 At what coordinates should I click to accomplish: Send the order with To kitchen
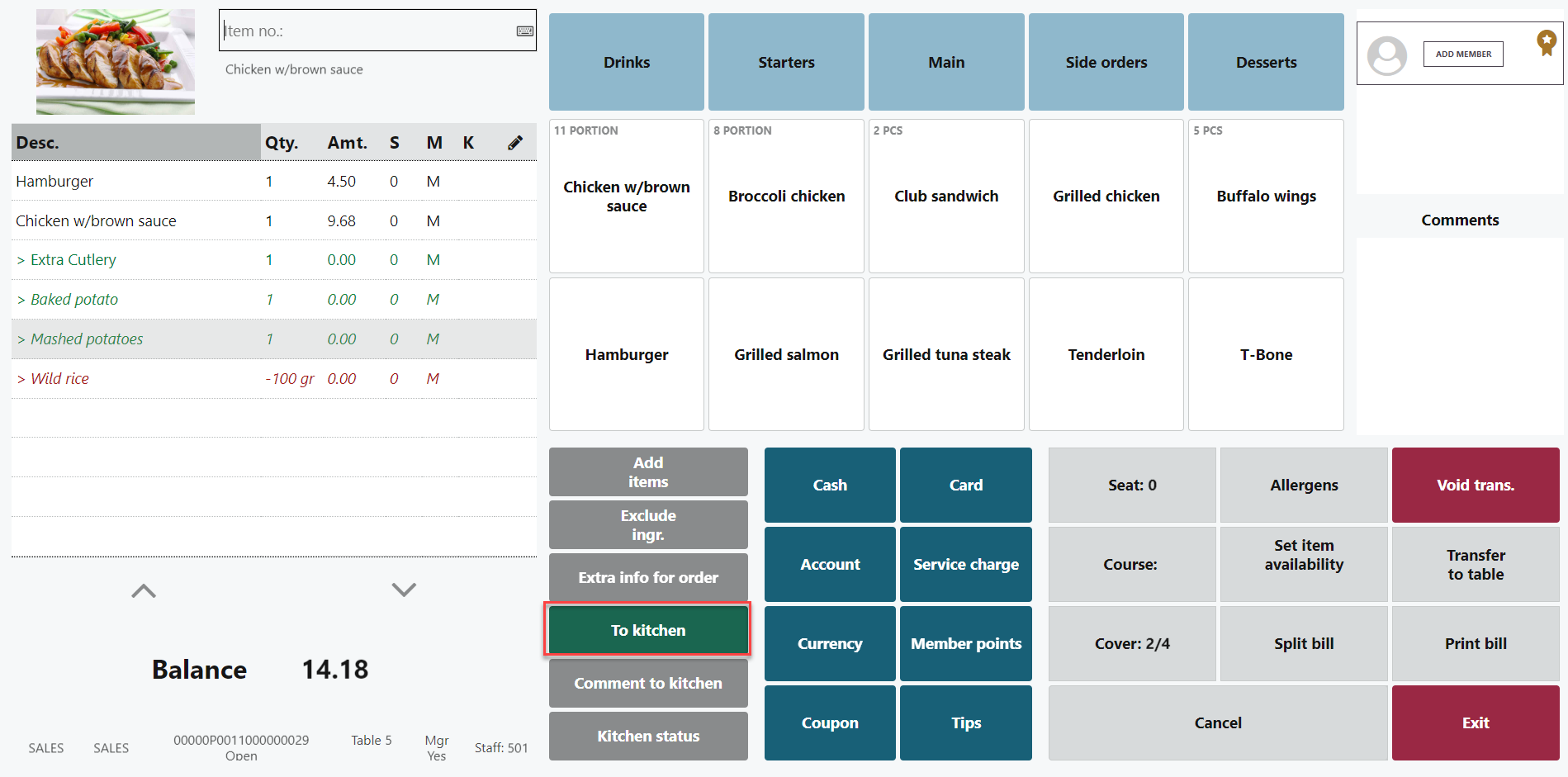click(x=647, y=630)
